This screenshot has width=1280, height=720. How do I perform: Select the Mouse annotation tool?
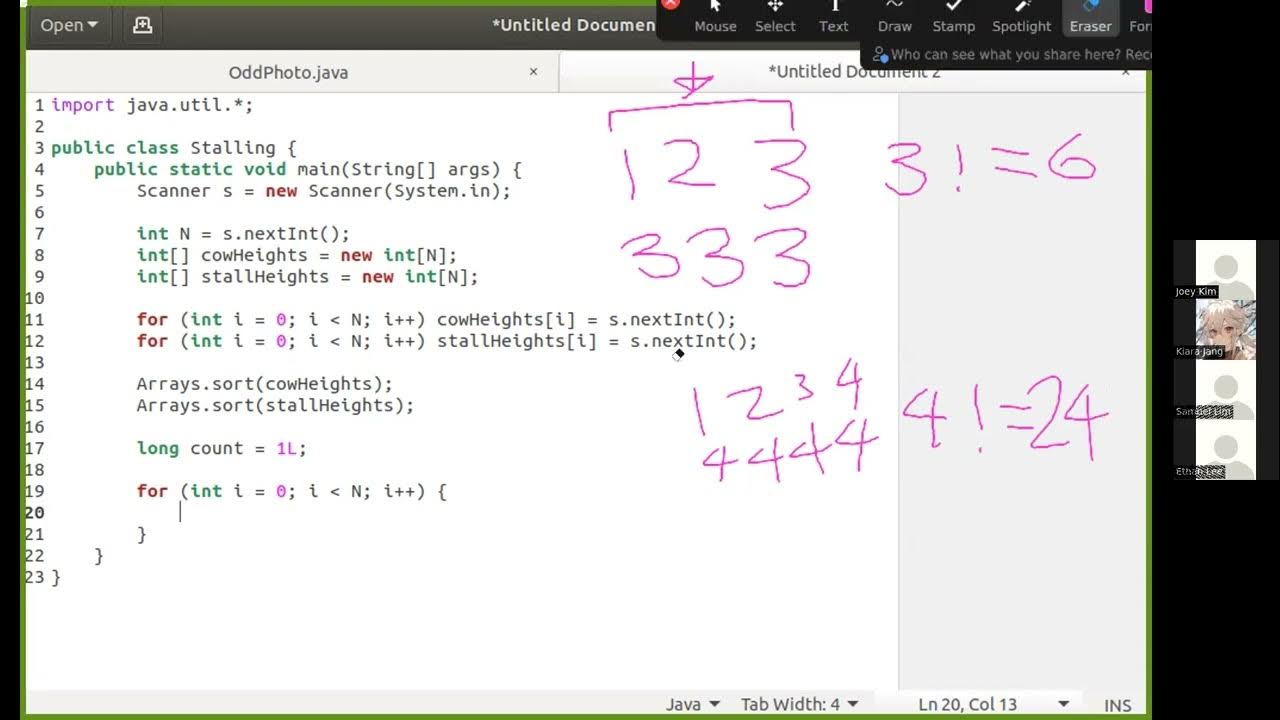tap(715, 18)
